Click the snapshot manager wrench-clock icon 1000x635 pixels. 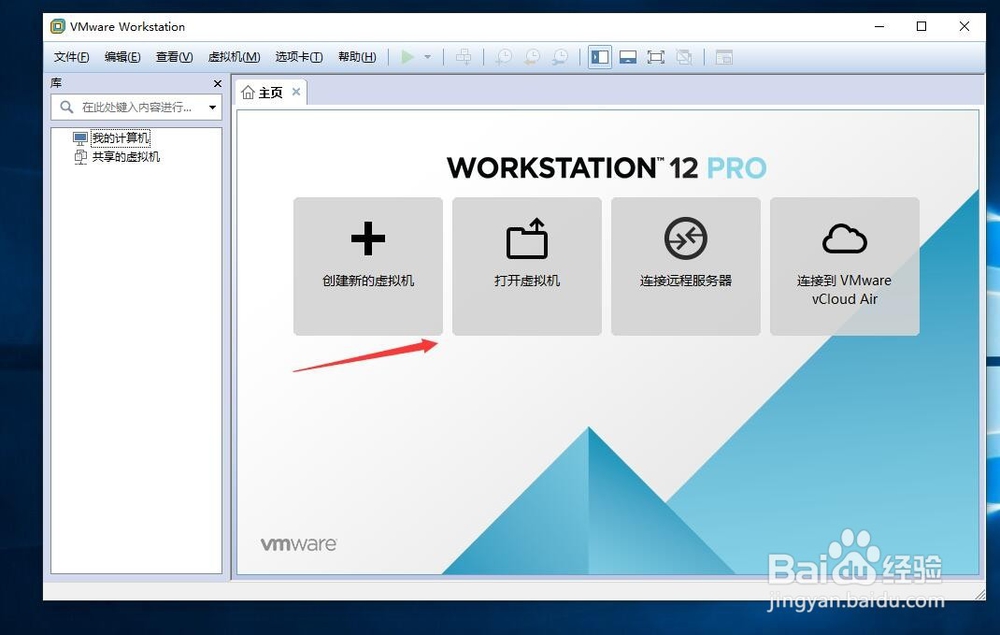pyautogui.click(x=560, y=57)
